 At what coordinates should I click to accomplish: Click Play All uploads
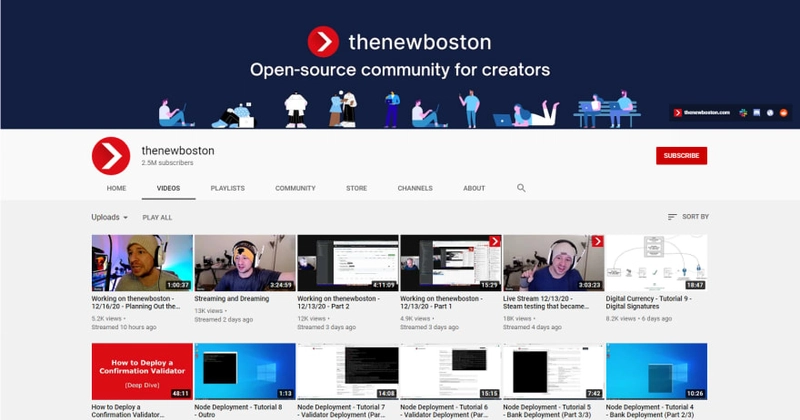(157, 217)
